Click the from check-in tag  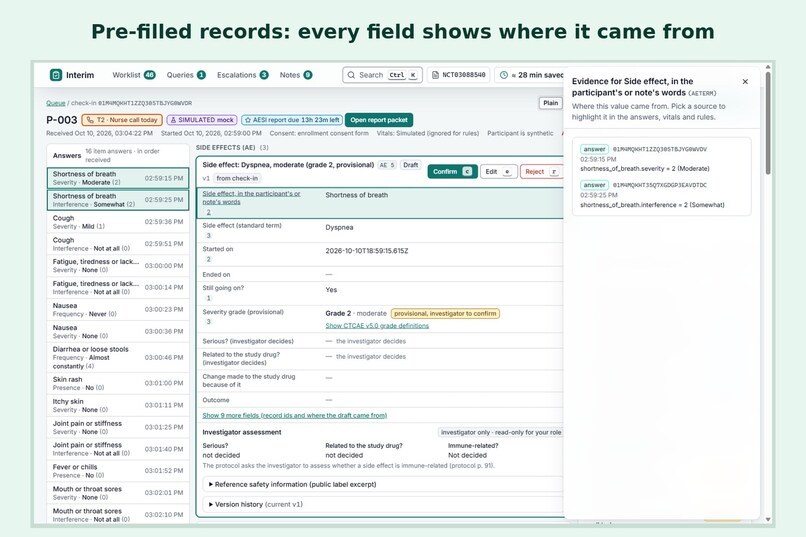pos(237,178)
